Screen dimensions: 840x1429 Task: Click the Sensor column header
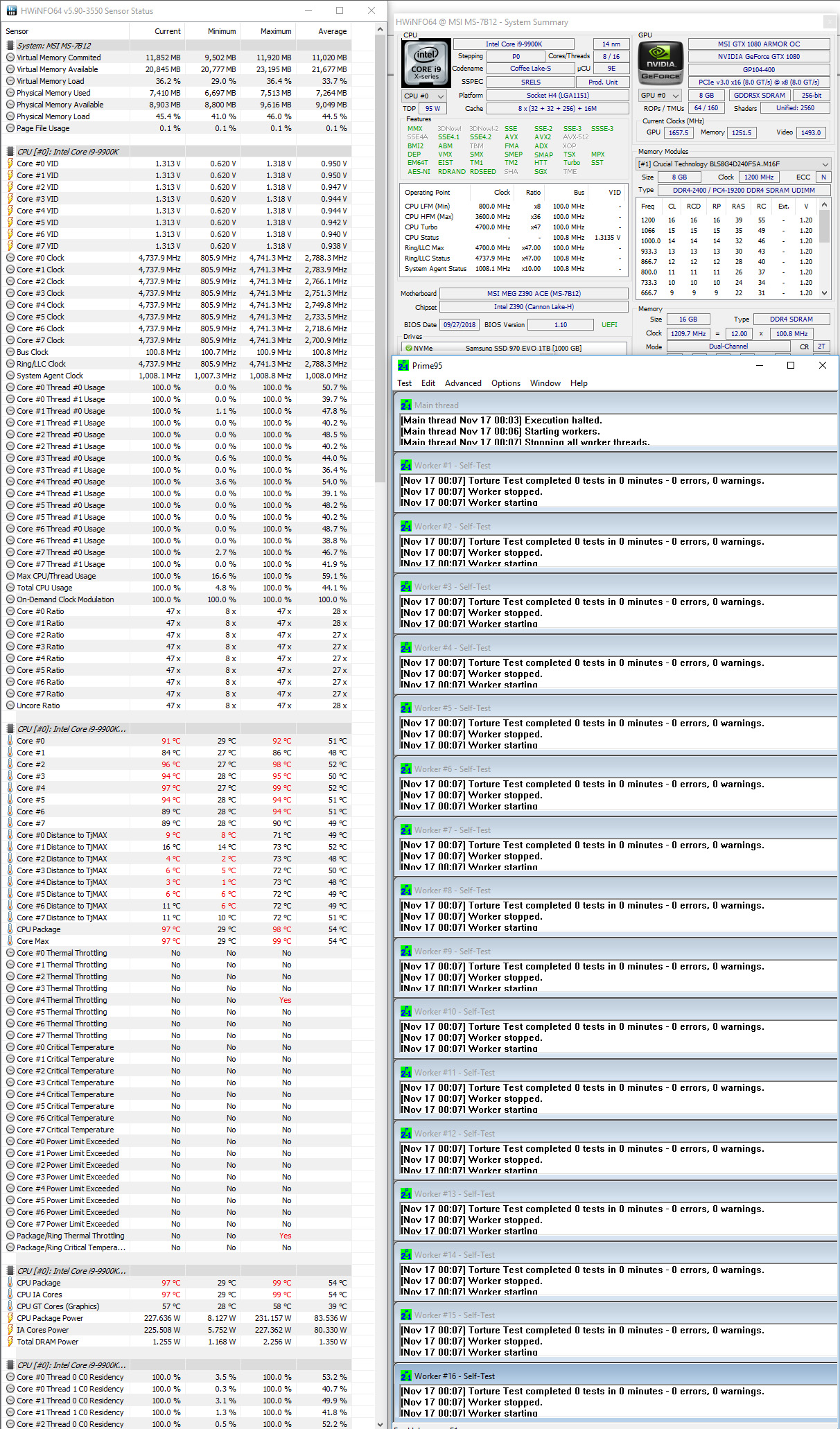pos(65,31)
